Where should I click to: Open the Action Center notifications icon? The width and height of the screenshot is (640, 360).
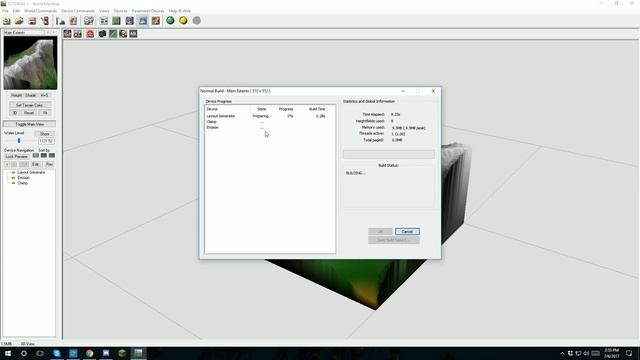click(629, 353)
